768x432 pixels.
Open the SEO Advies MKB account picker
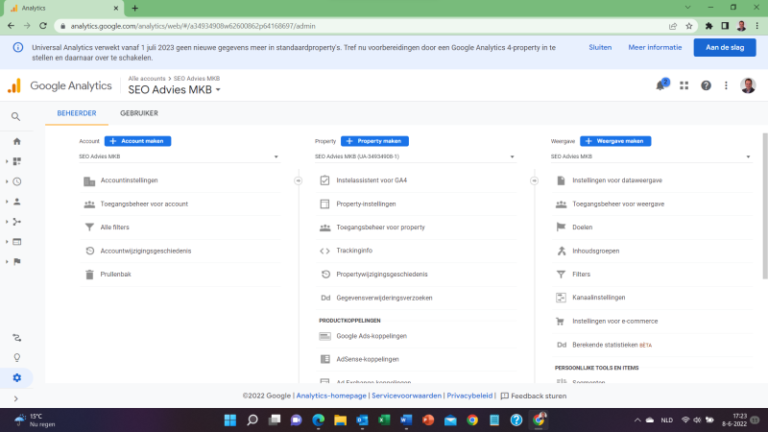click(x=174, y=90)
